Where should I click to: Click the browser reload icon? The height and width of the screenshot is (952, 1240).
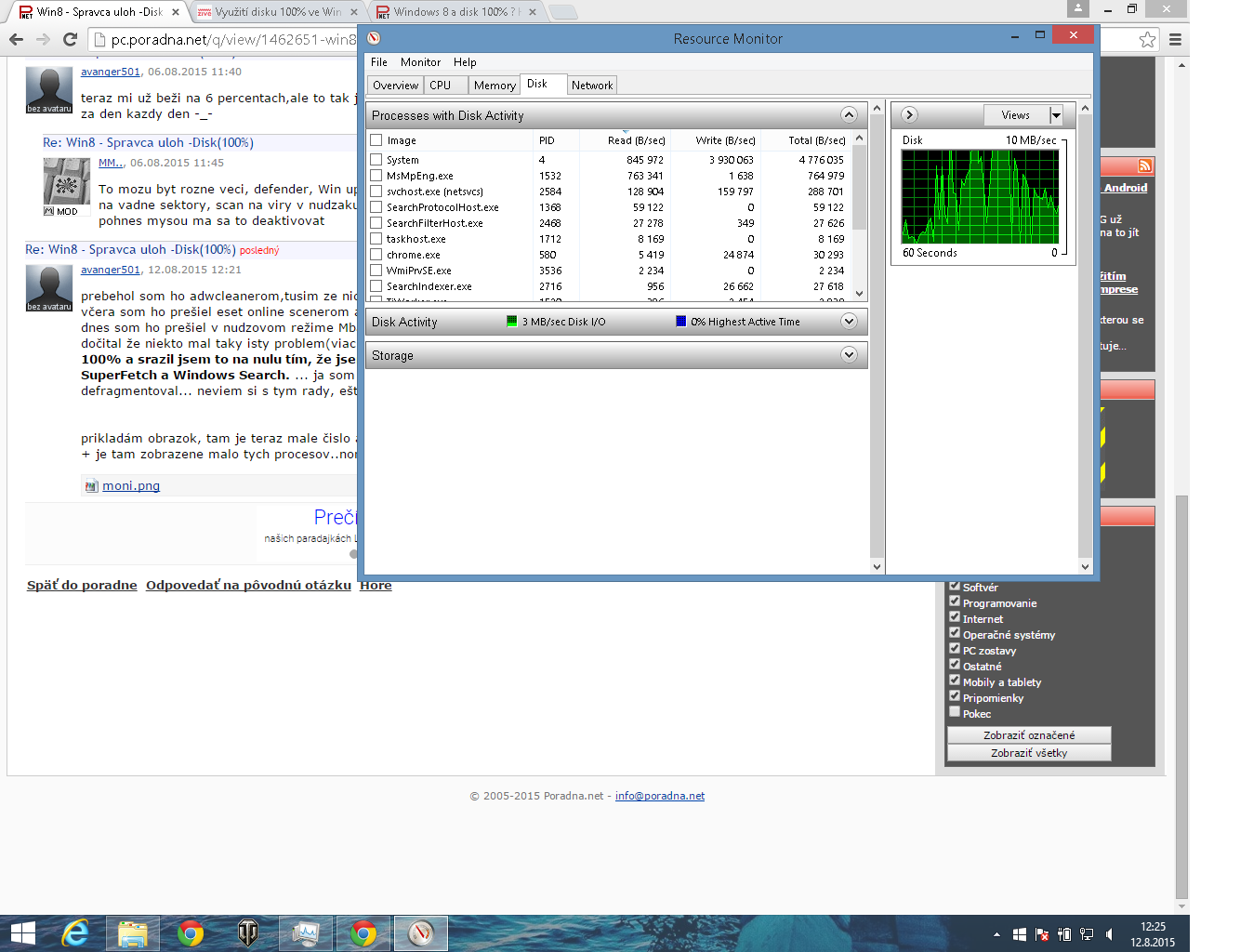tap(70, 39)
